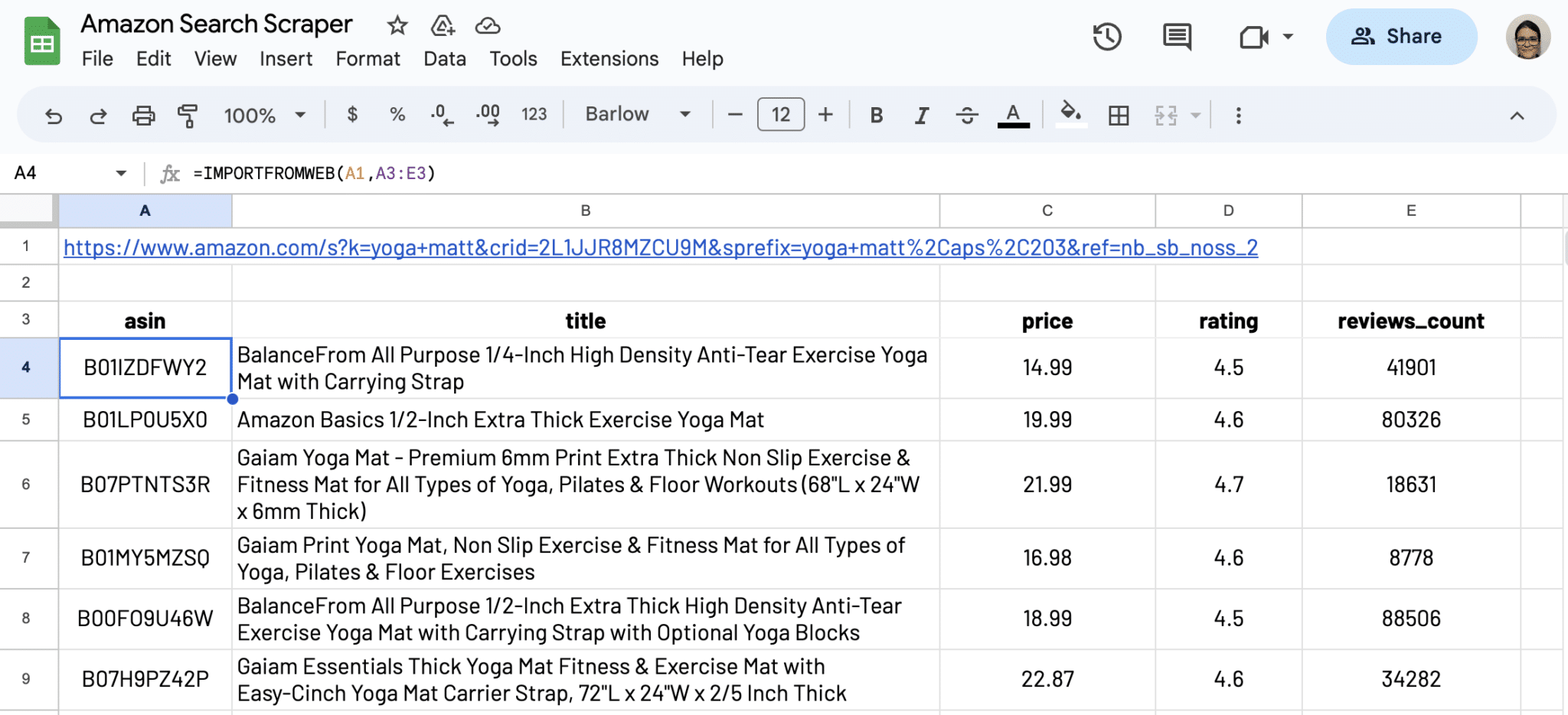Toggle bold formatting
The image size is (1568, 715).
coord(877,116)
